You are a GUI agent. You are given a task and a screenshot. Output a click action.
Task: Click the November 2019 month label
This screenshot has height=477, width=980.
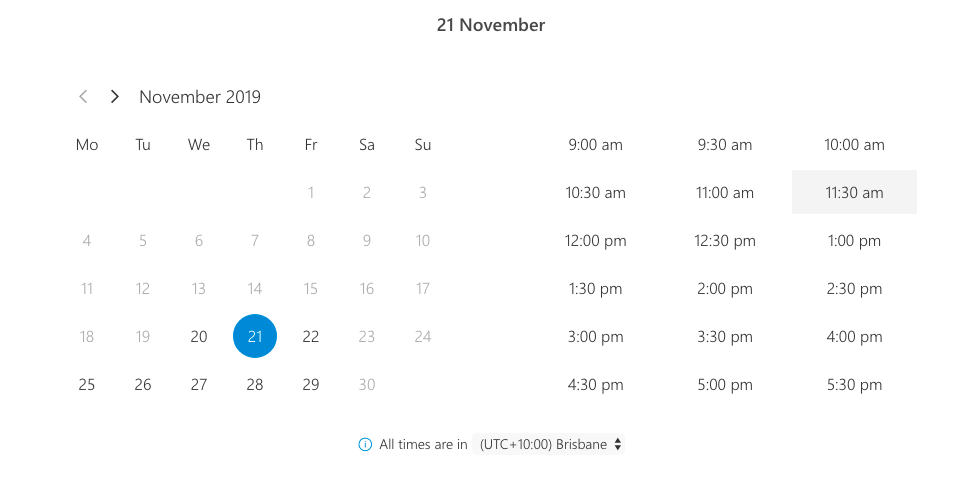200,97
